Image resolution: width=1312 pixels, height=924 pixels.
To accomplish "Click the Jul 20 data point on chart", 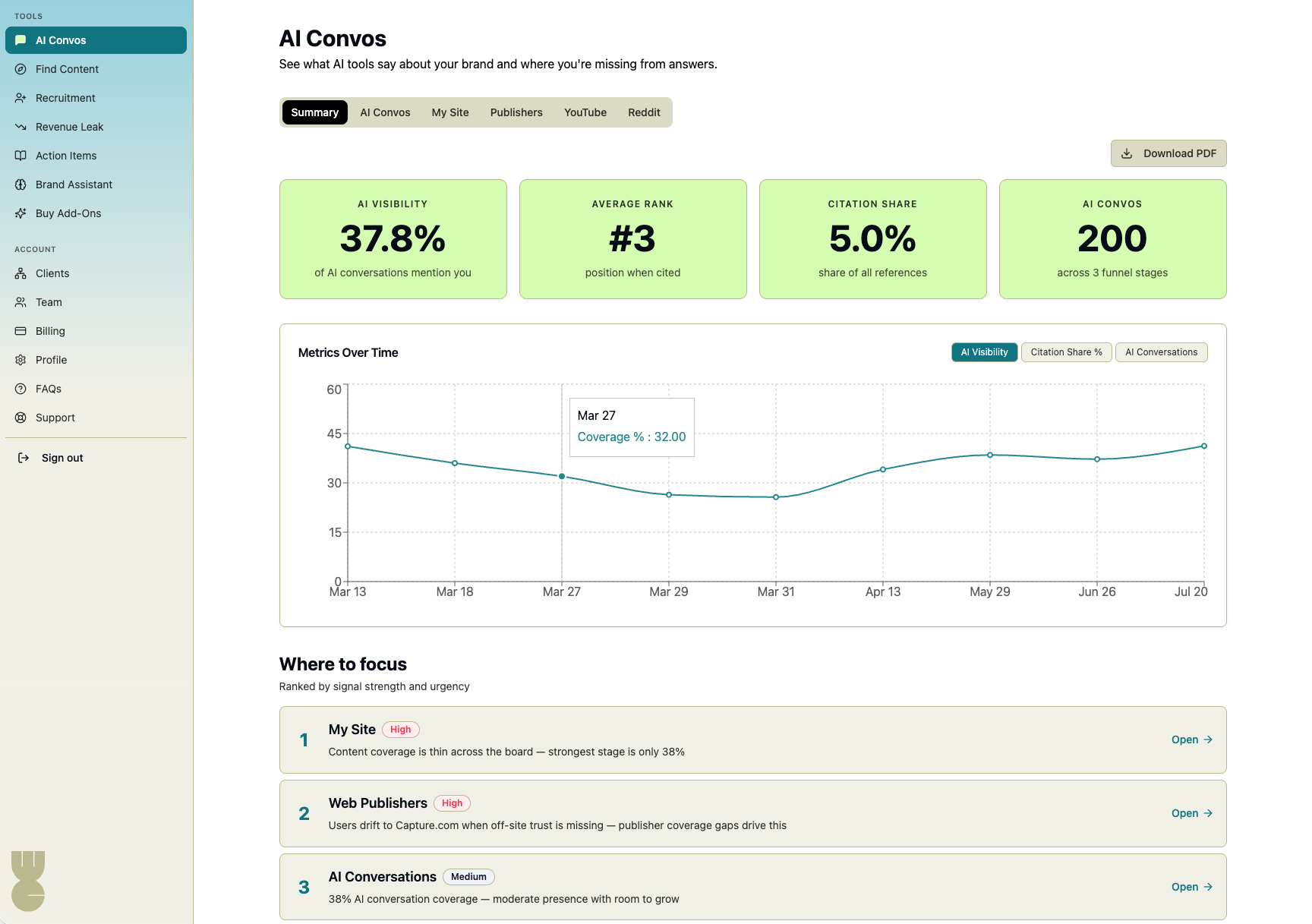I will click(x=1204, y=446).
